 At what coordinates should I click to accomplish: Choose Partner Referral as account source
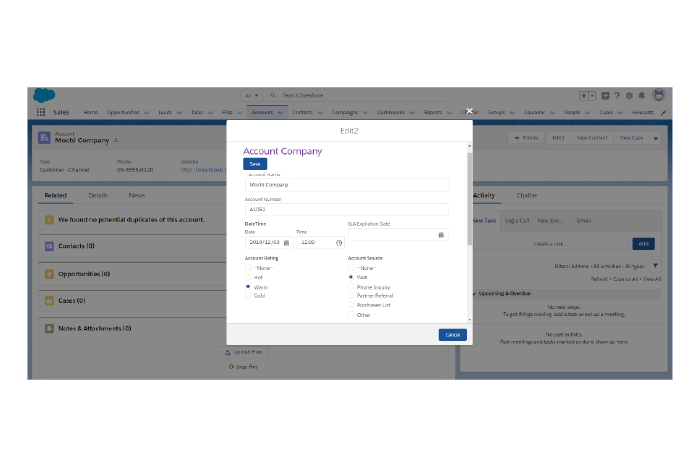(x=351, y=296)
